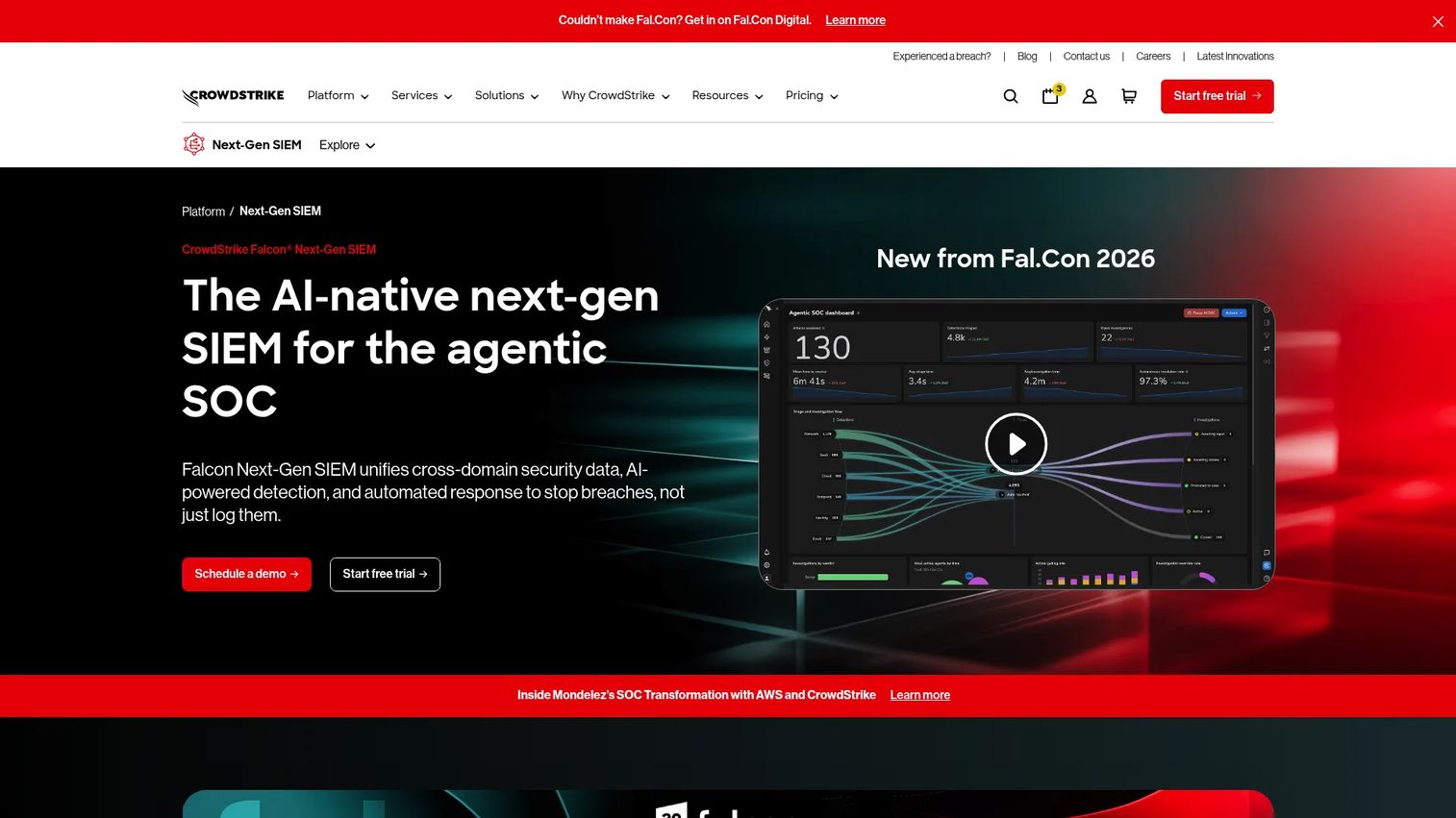Open the Experienced a breach? link
Viewport: 1456px width, 818px height.
coord(941,56)
